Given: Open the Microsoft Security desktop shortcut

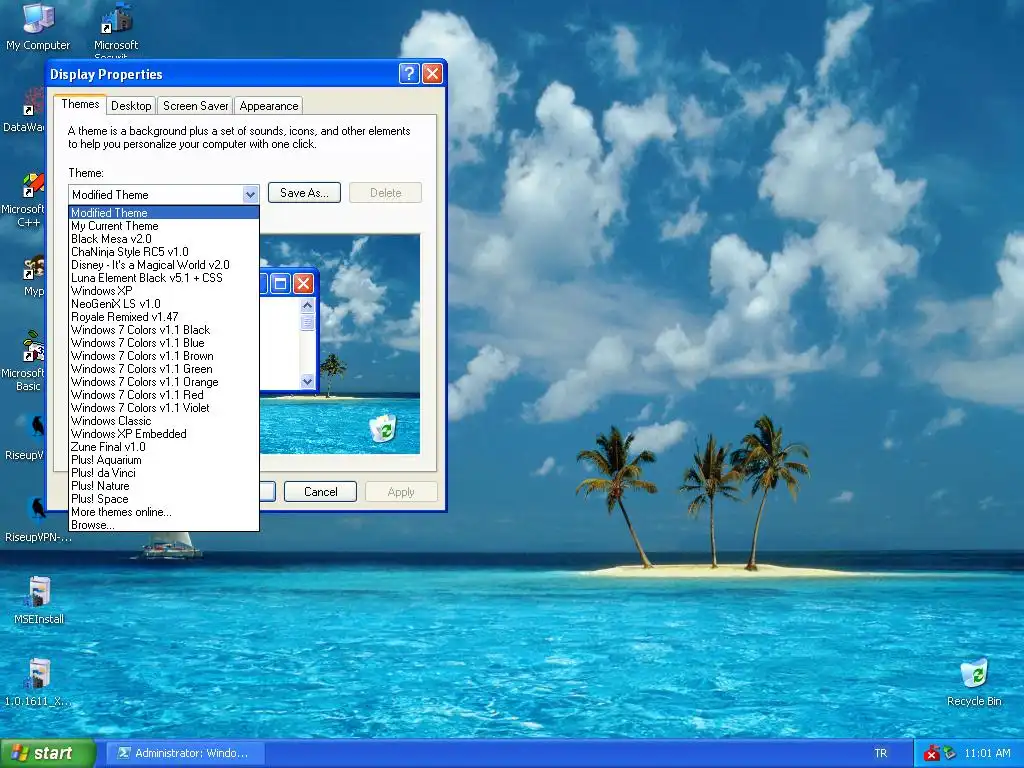Looking at the screenshot, I should tap(116, 31).
